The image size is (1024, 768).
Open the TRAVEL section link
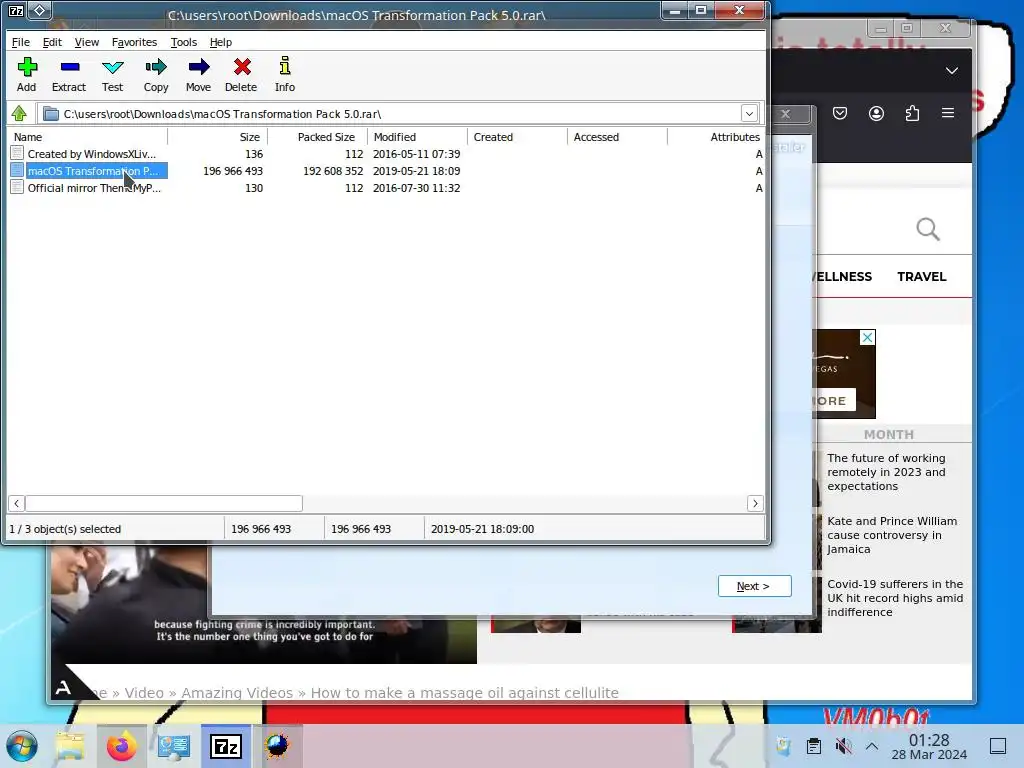pos(921,276)
